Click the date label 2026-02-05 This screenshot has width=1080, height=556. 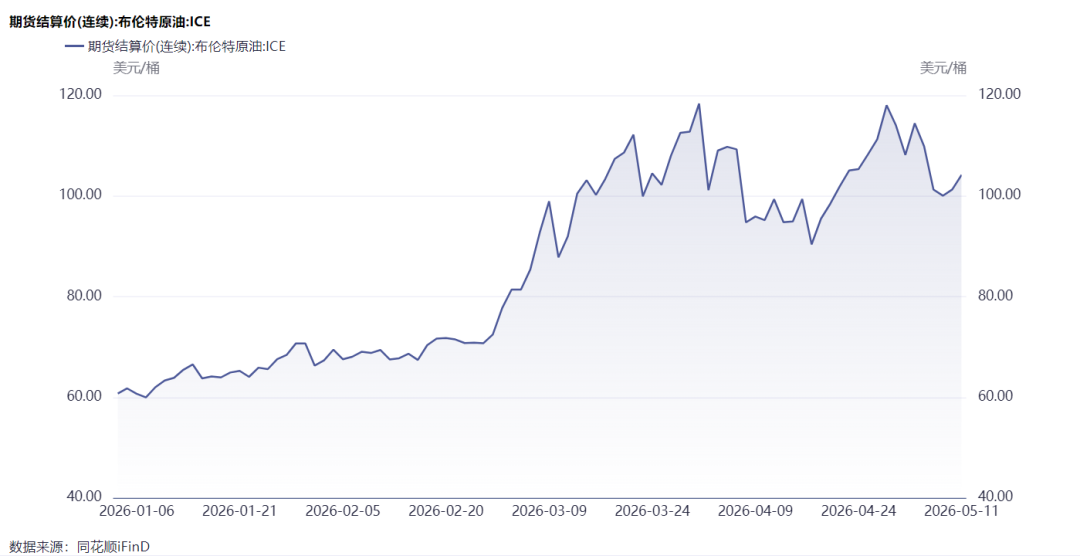tap(342, 511)
